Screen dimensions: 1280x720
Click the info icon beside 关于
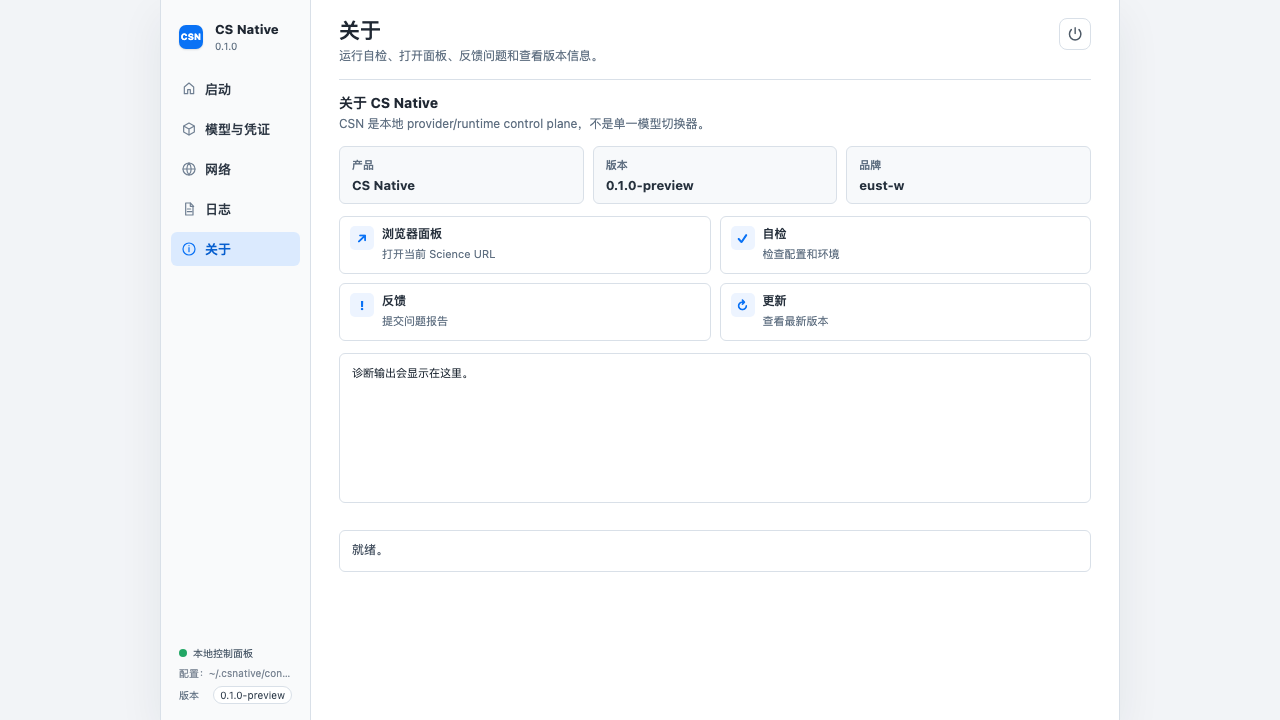pos(189,249)
